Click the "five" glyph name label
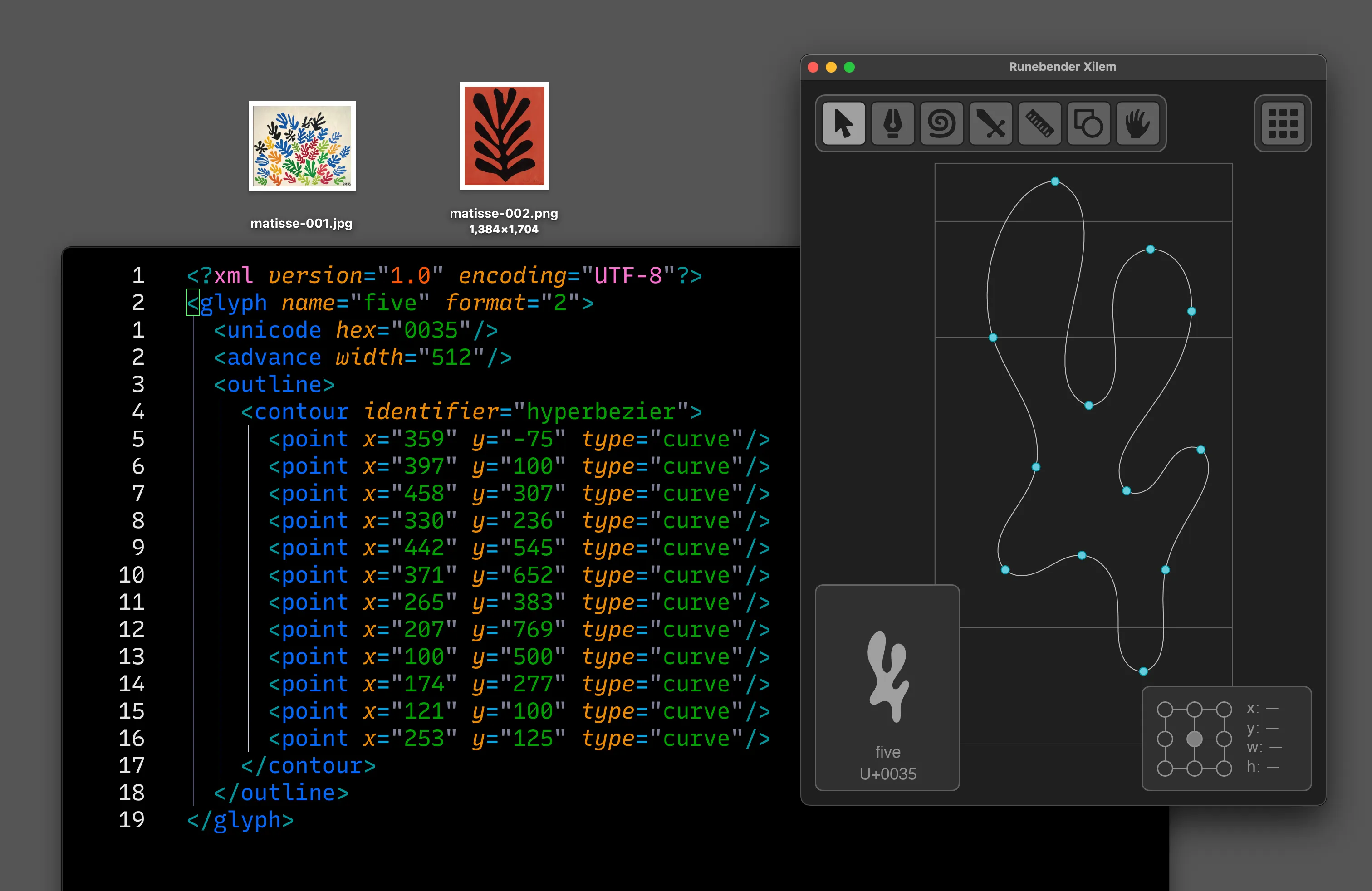This screenshot has height=891, width=1372. pyautogui.click(x=888, y=752)
